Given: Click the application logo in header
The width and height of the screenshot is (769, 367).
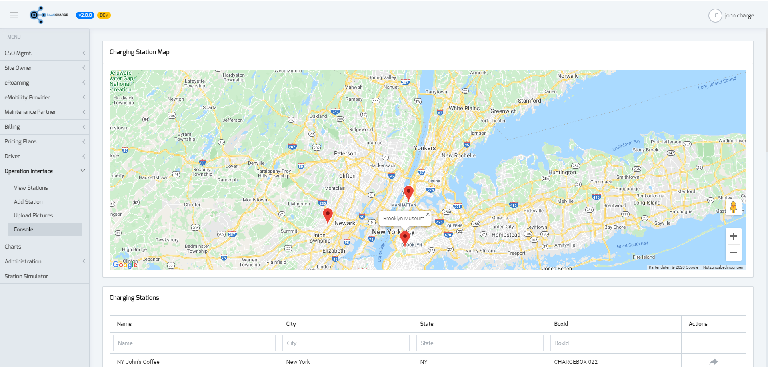Looking at the screenshot, I should [49, 15].
